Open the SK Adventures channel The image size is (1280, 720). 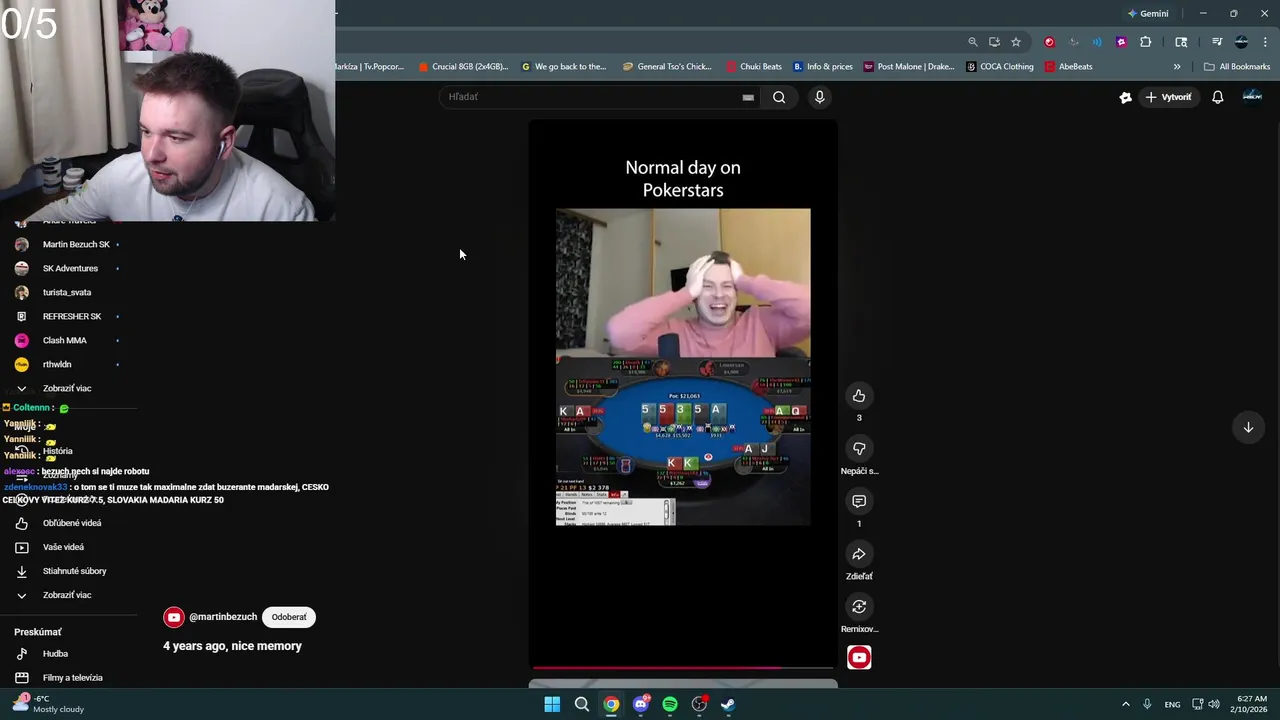pyautogui.click(x=68, y=268)
